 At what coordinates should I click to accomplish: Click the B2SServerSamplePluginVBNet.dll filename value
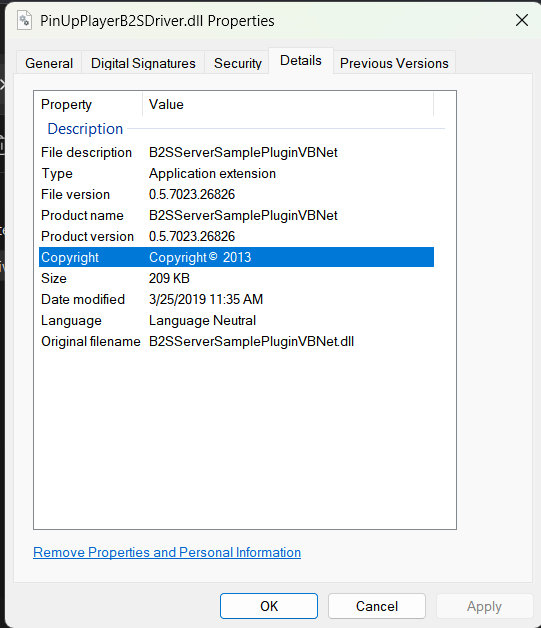tap(251, 341)
